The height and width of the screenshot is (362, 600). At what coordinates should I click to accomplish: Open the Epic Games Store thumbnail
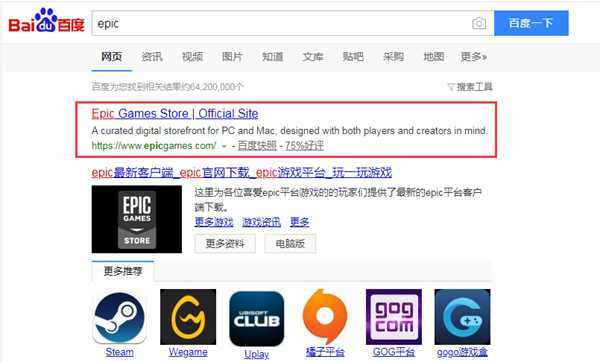click(137, 219)
